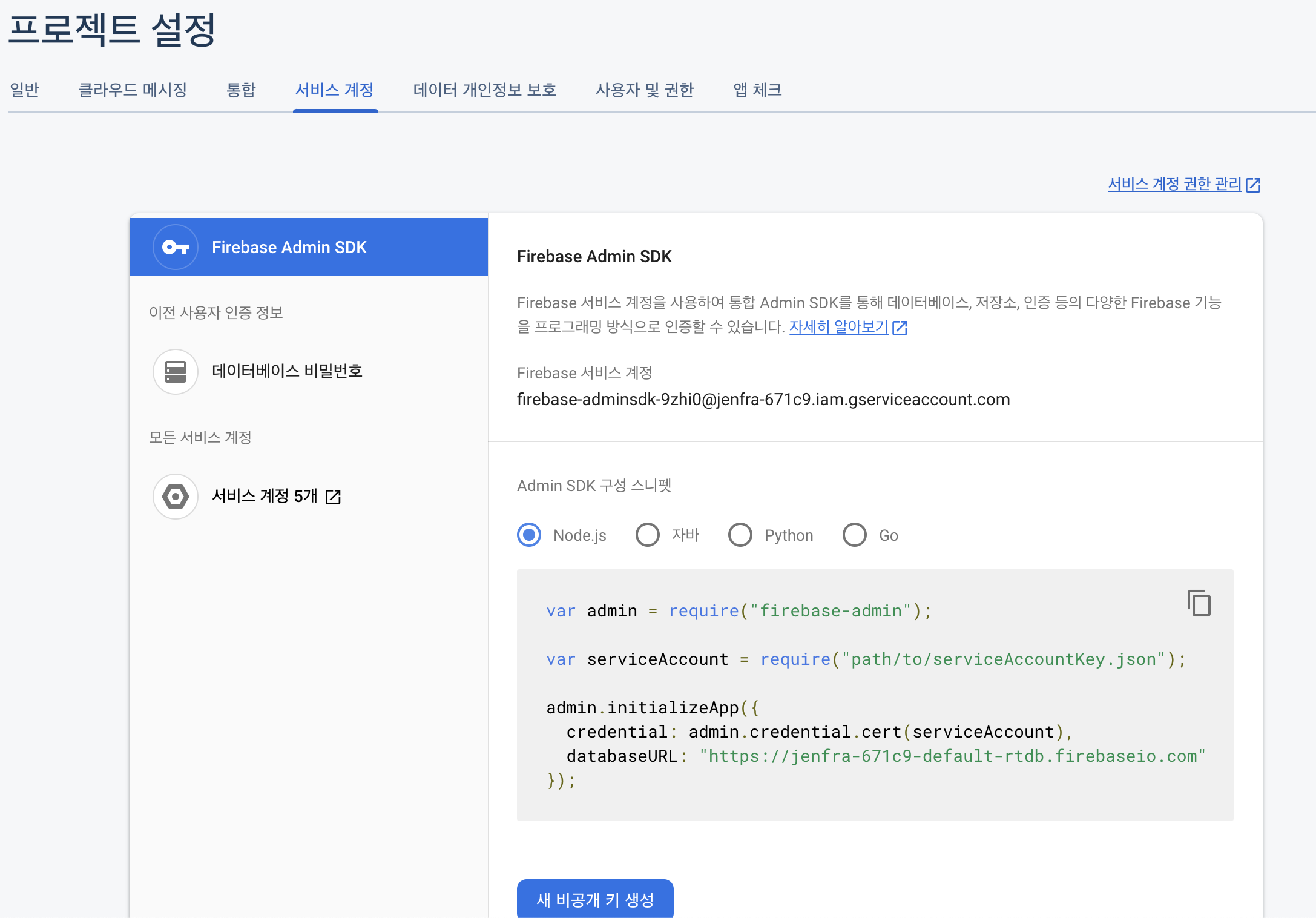1316x918 pixels.
Task: Click external-link icon beside 자세히 알아보기
Action: click(900, 328)
